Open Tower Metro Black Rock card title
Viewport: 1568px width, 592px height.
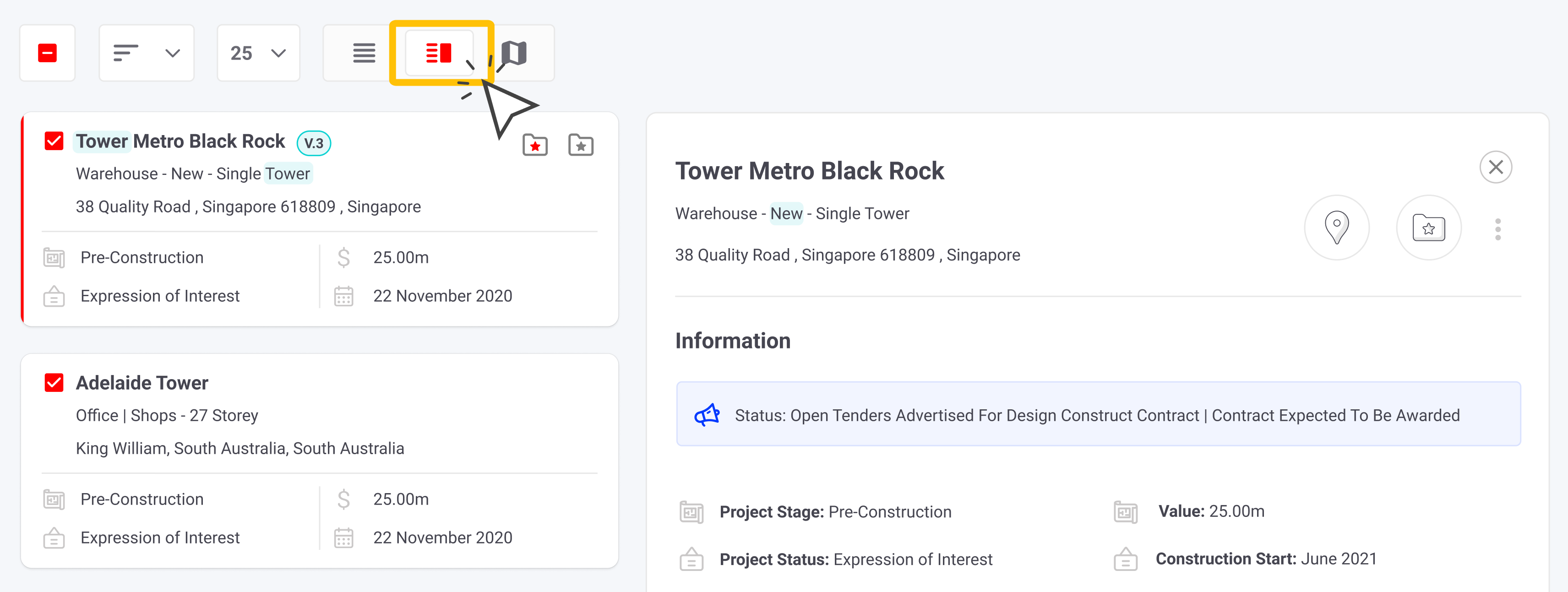pyautogui.click(x=180, y=141)
